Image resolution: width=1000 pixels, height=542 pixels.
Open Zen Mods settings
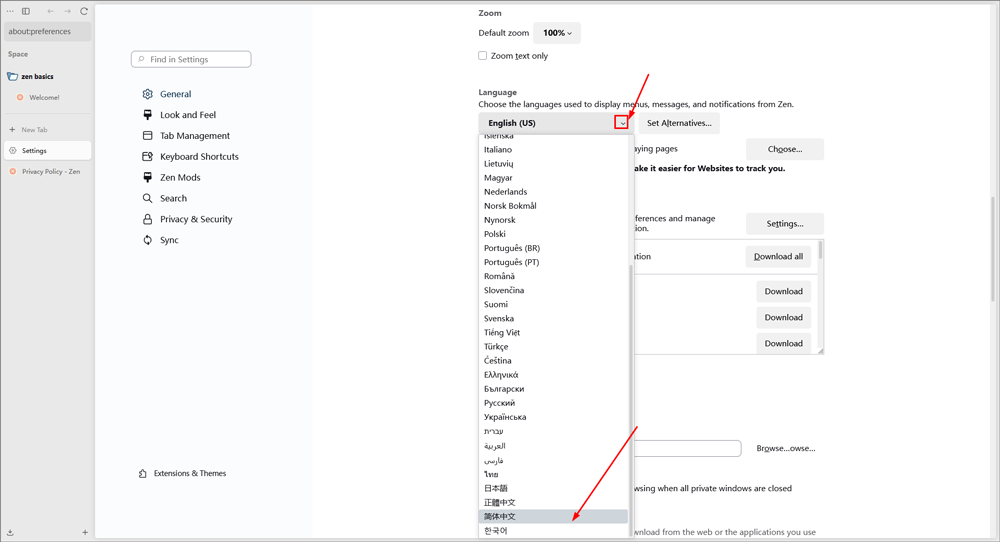(180, 178)
